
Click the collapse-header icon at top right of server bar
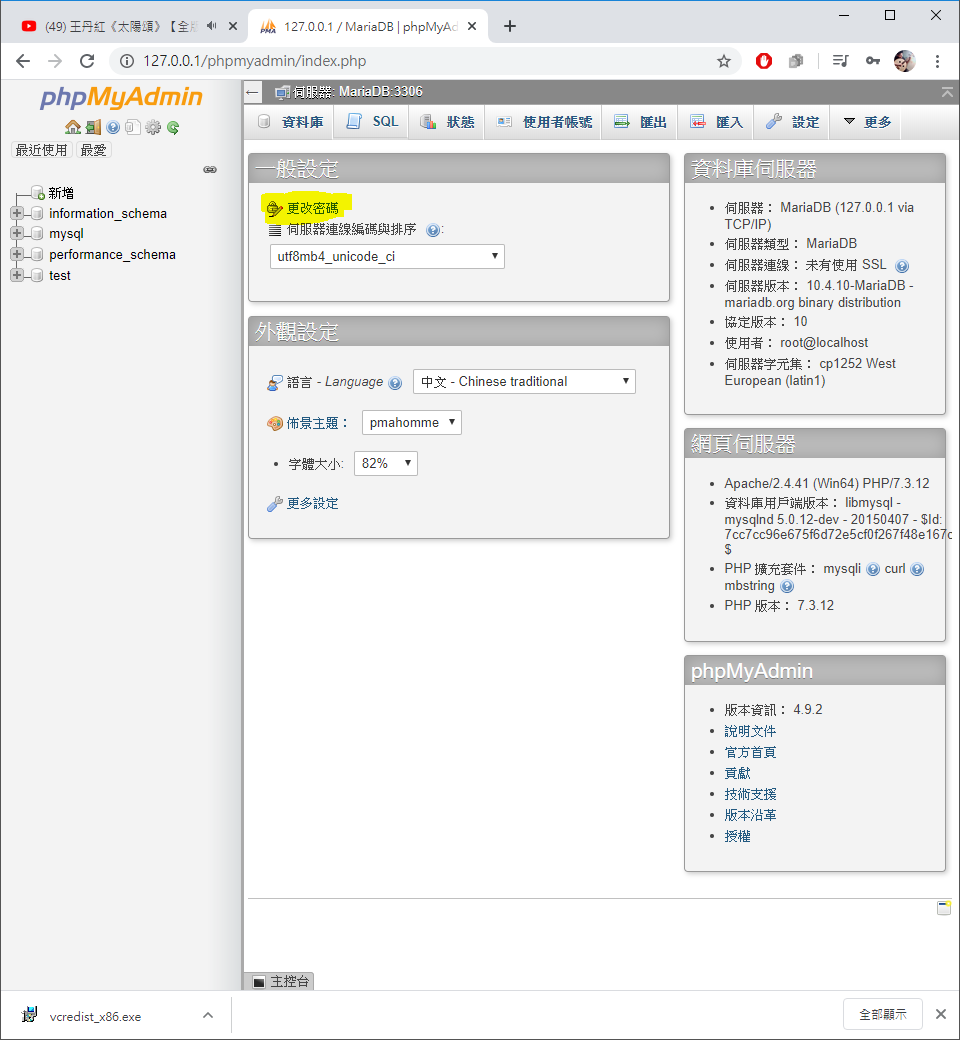[947, 92]
